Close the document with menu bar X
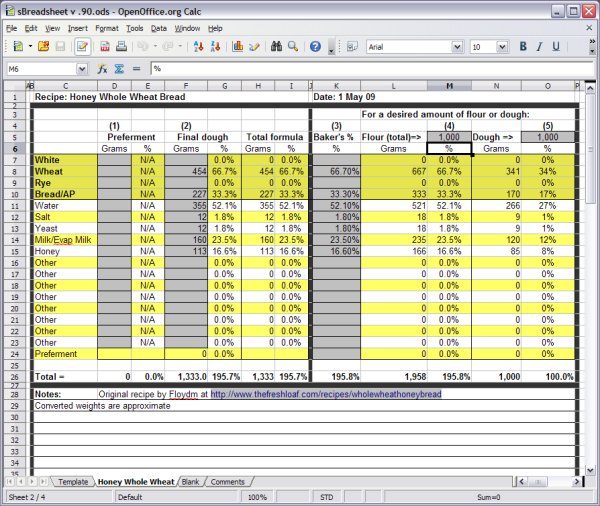The height and width of the screenshot is (506, 600). (589, 28)
